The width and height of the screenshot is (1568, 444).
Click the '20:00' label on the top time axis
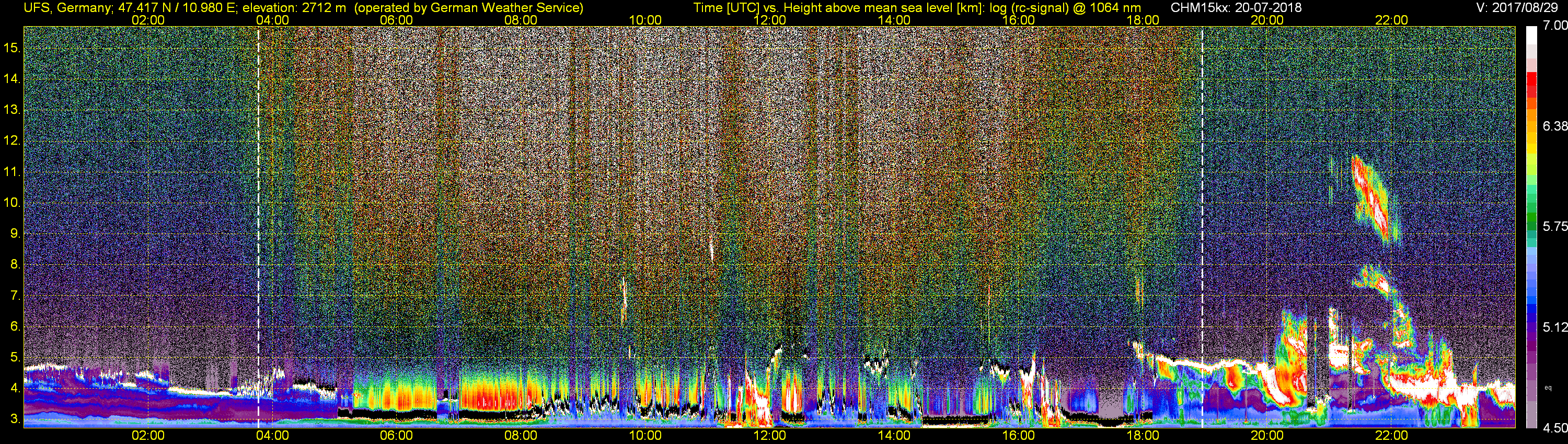click(1267, 20)
